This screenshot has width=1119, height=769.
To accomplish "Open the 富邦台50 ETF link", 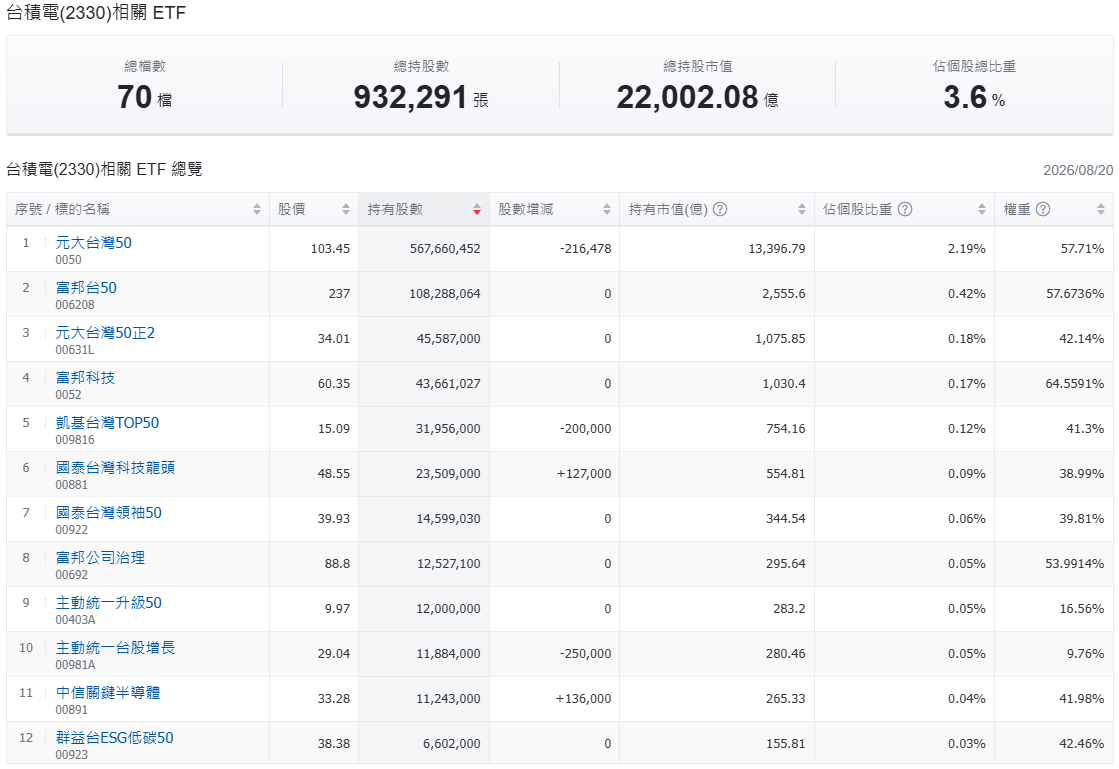I will tap(86, 287).
